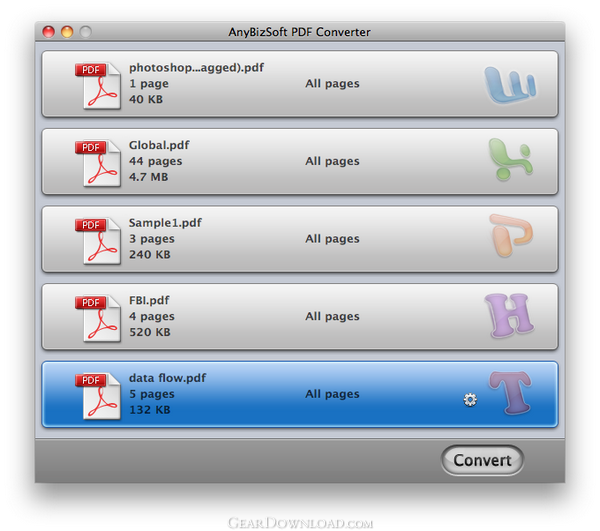The height and width of the screenshot is (531, 600).
Task: Select the file name Global.pdf
Action: pos(159,145)
